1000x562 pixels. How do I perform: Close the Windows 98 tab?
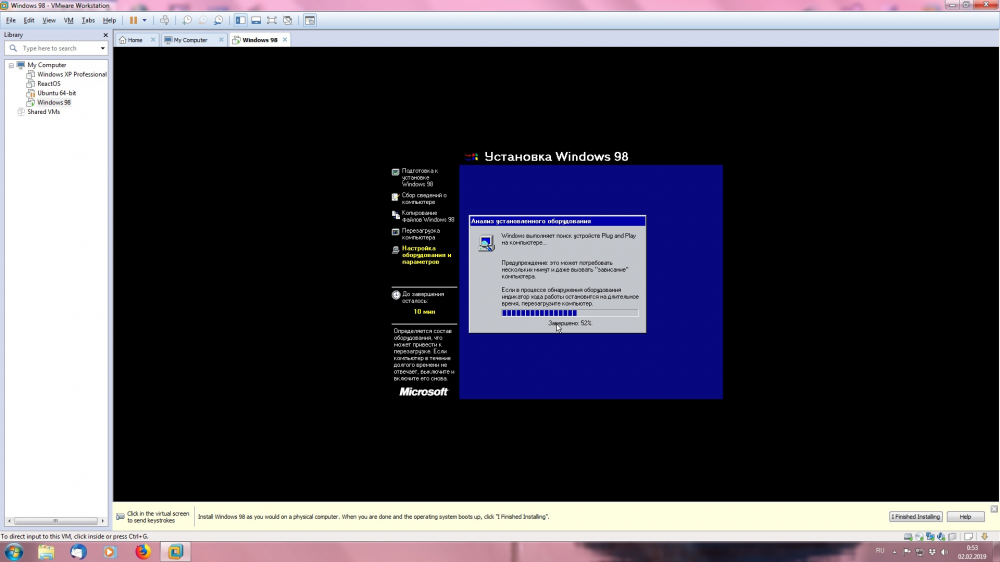click(285, 40)
